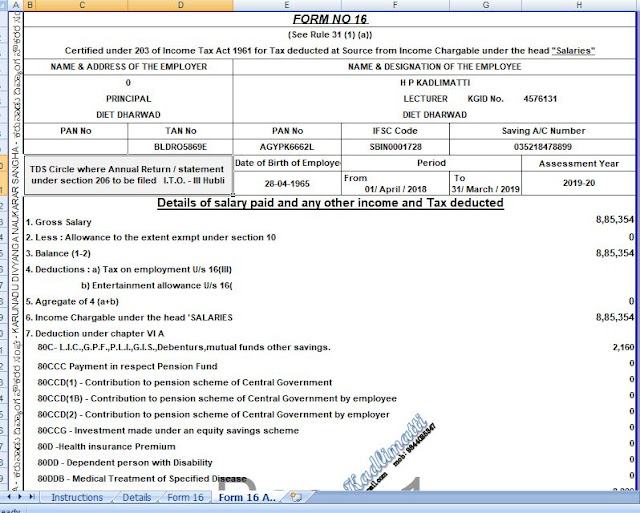Screen dimensions: 640x513
Task: Click the employer's DIET DHARWAD cell
Action: [x=129, y=115]
